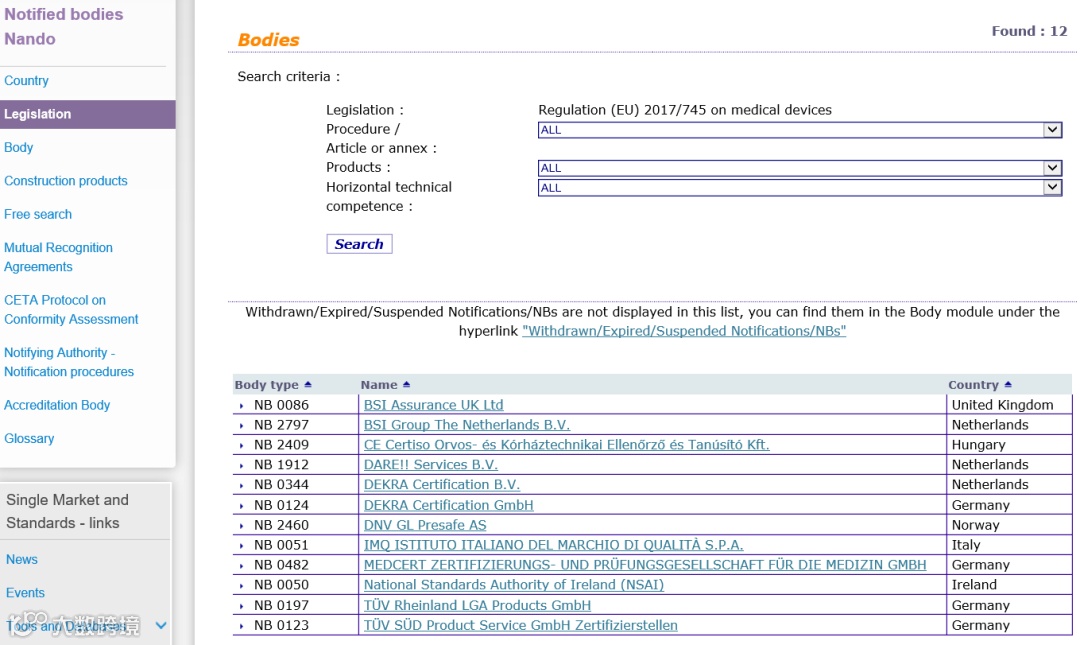Image resolution: width=1080 pixels, height=645 pixels.
Task: Open Events under Single Market links
Action: coord(25,593)
